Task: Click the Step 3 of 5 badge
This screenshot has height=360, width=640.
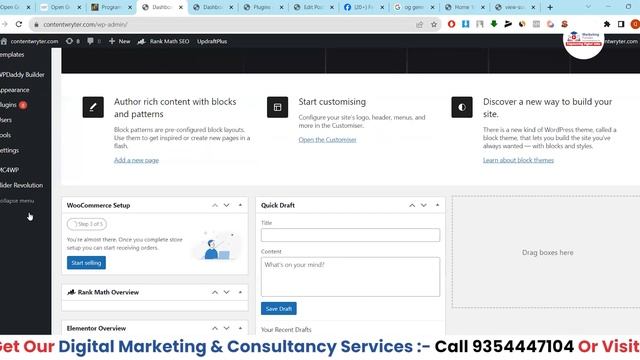Action: pyautogui.click(x=87, y=224)
